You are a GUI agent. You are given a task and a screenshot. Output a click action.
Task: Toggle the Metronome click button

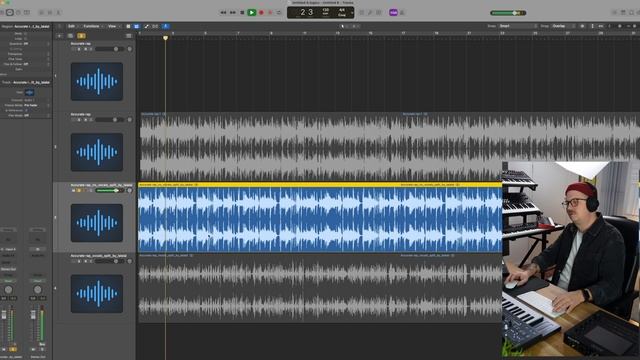pos(402,13)
